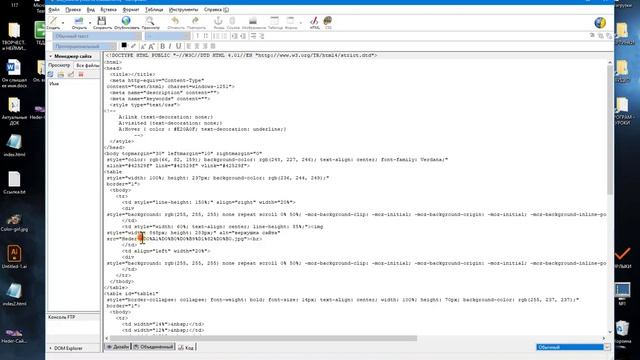Click the edit sites icon in Site Manager

pos(71,74)
